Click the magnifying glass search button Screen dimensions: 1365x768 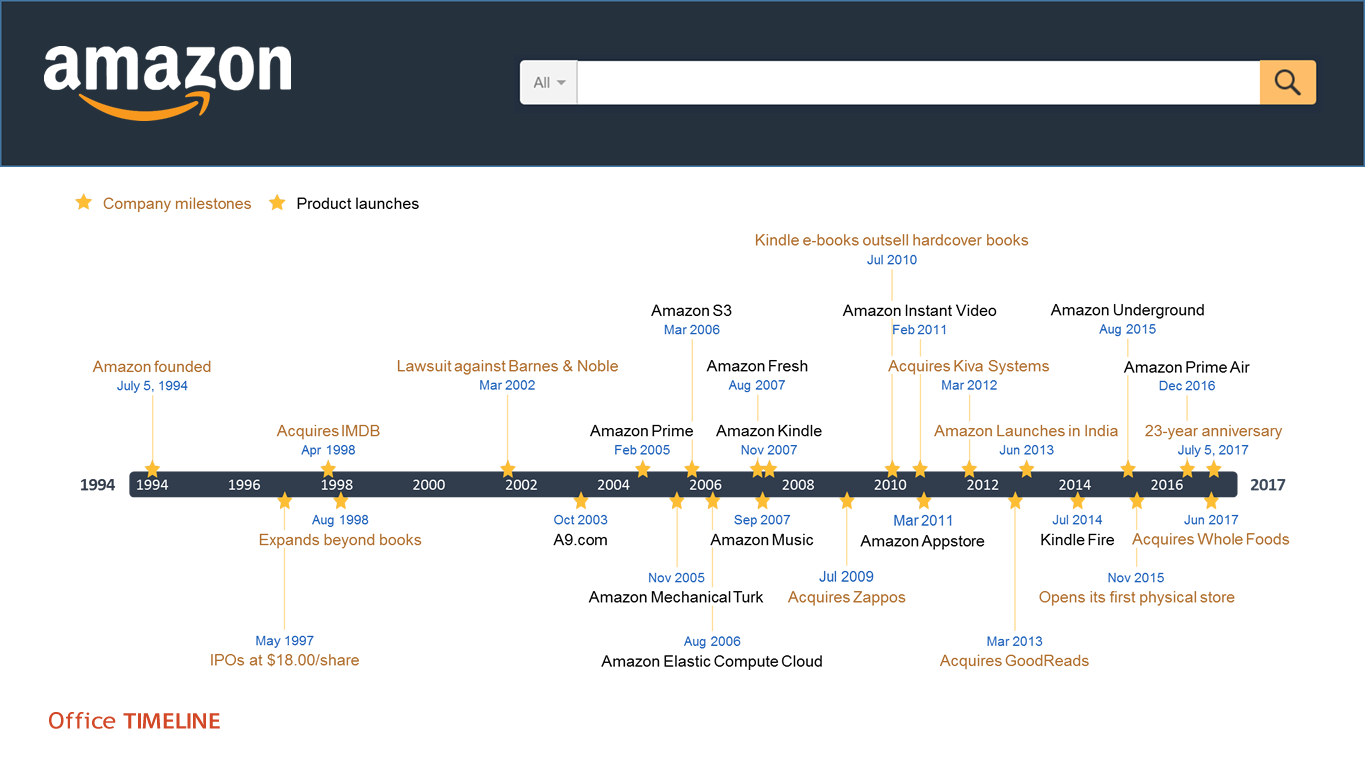(x=1287, y=82)
